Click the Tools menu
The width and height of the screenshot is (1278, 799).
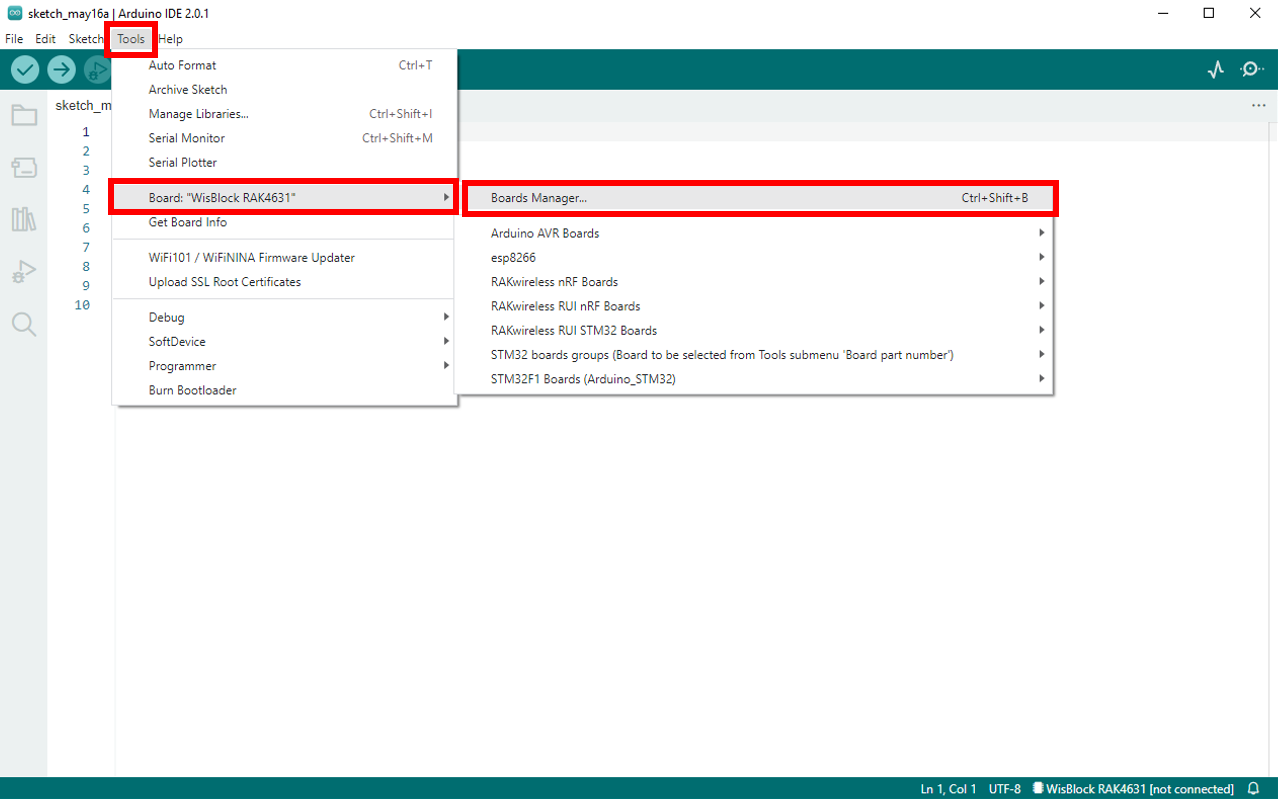click(131, 39)
